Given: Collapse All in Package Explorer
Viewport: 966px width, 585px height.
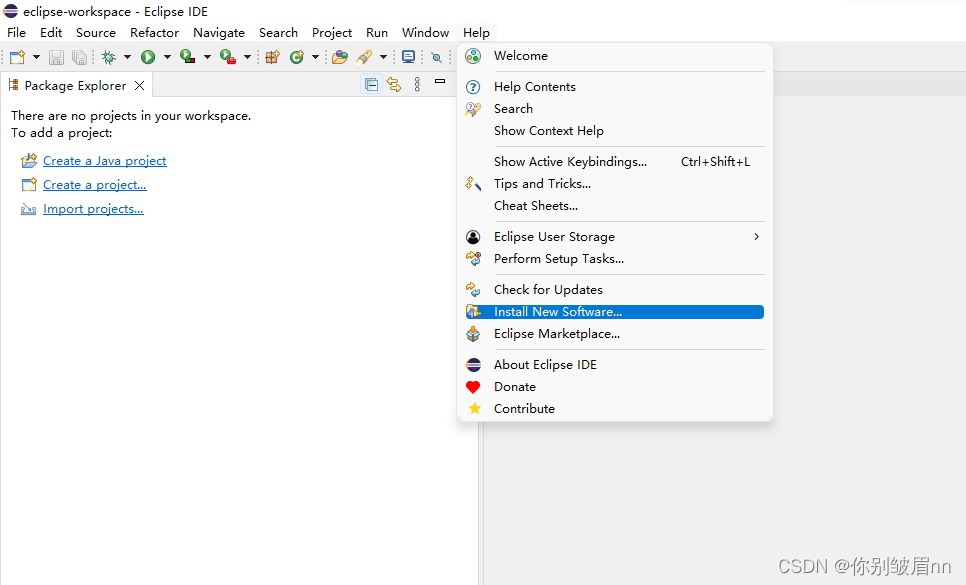Looking at the screenshot, I should (371, 84).
